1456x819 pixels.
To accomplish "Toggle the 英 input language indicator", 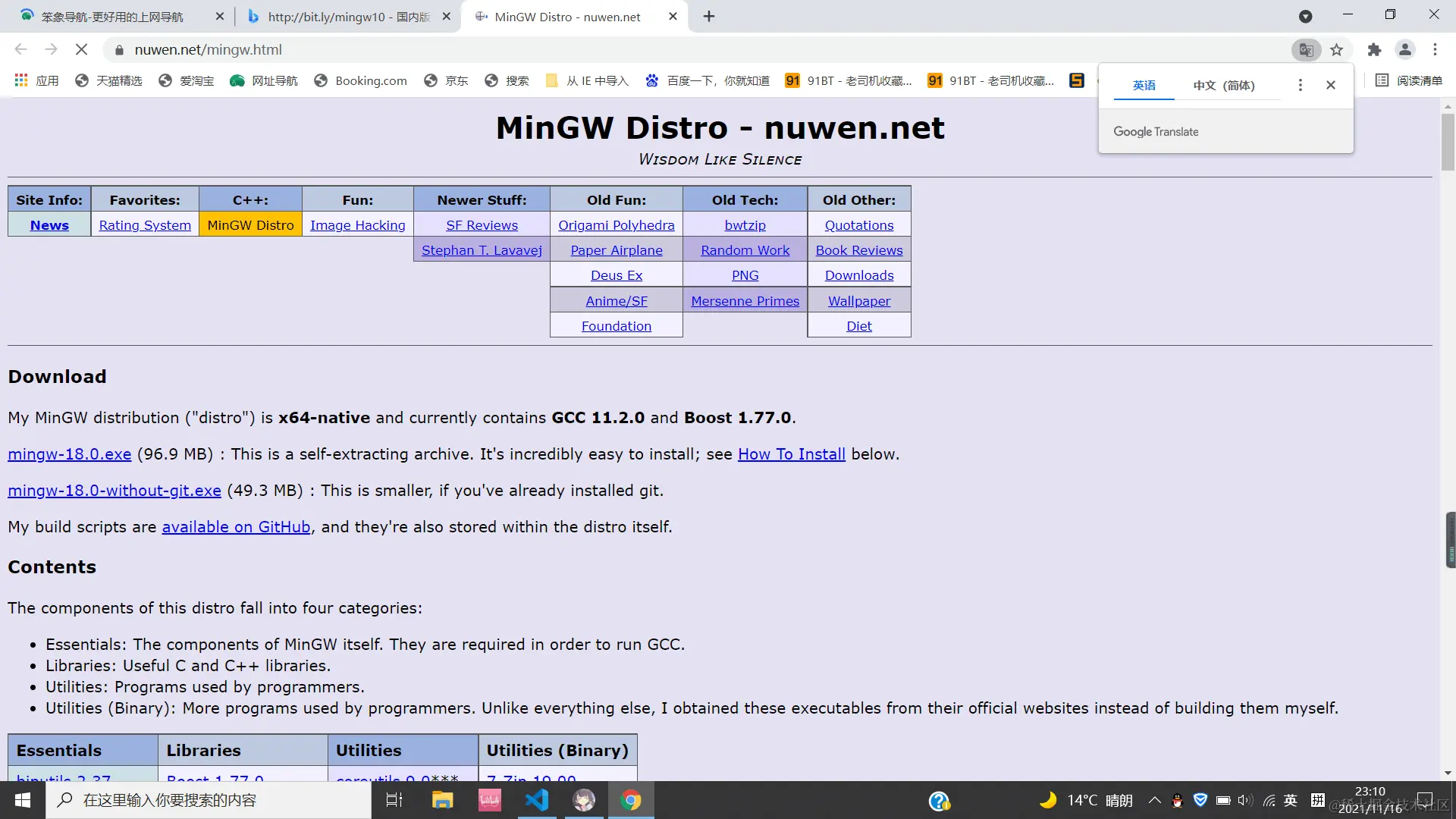I will [1289, 800].
